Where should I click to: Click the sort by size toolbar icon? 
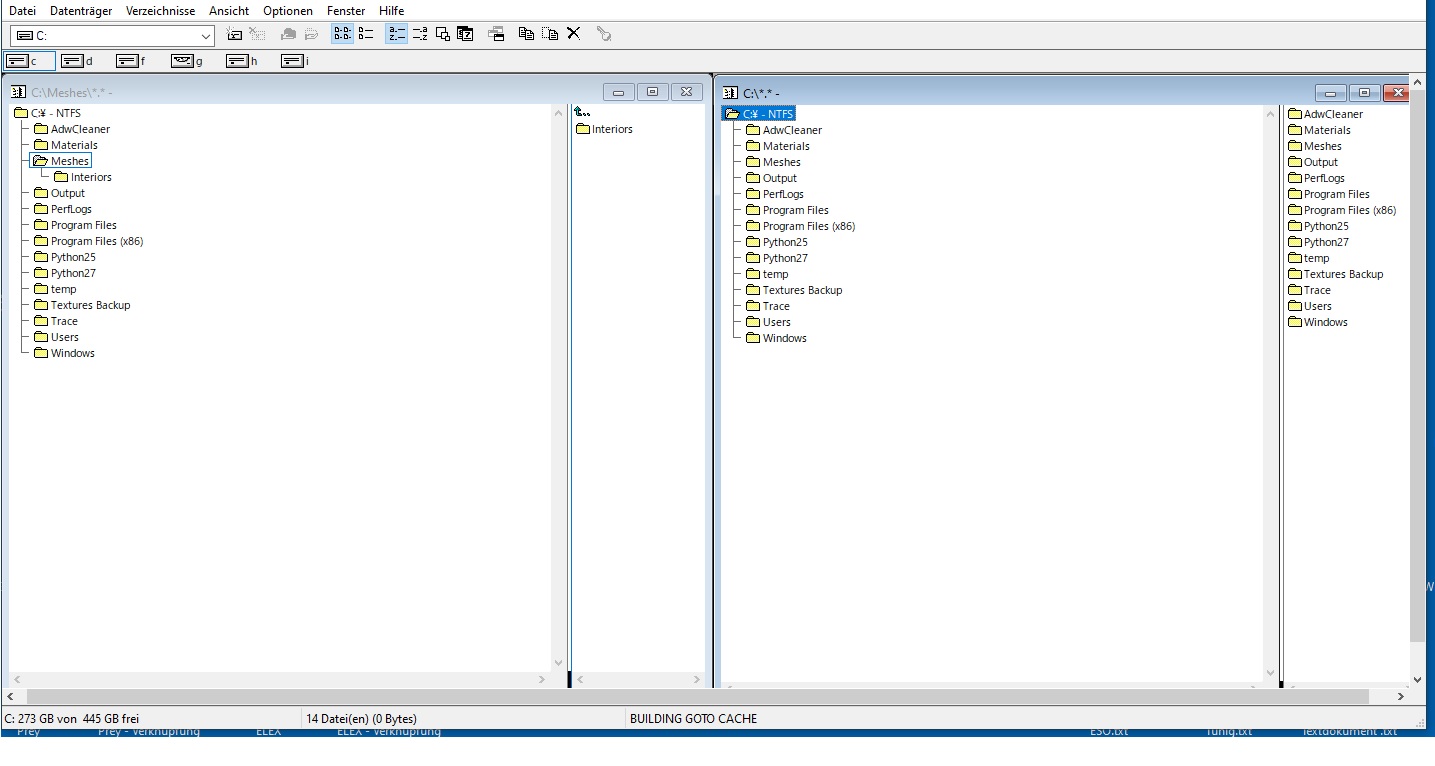click(x=443, y=34)
